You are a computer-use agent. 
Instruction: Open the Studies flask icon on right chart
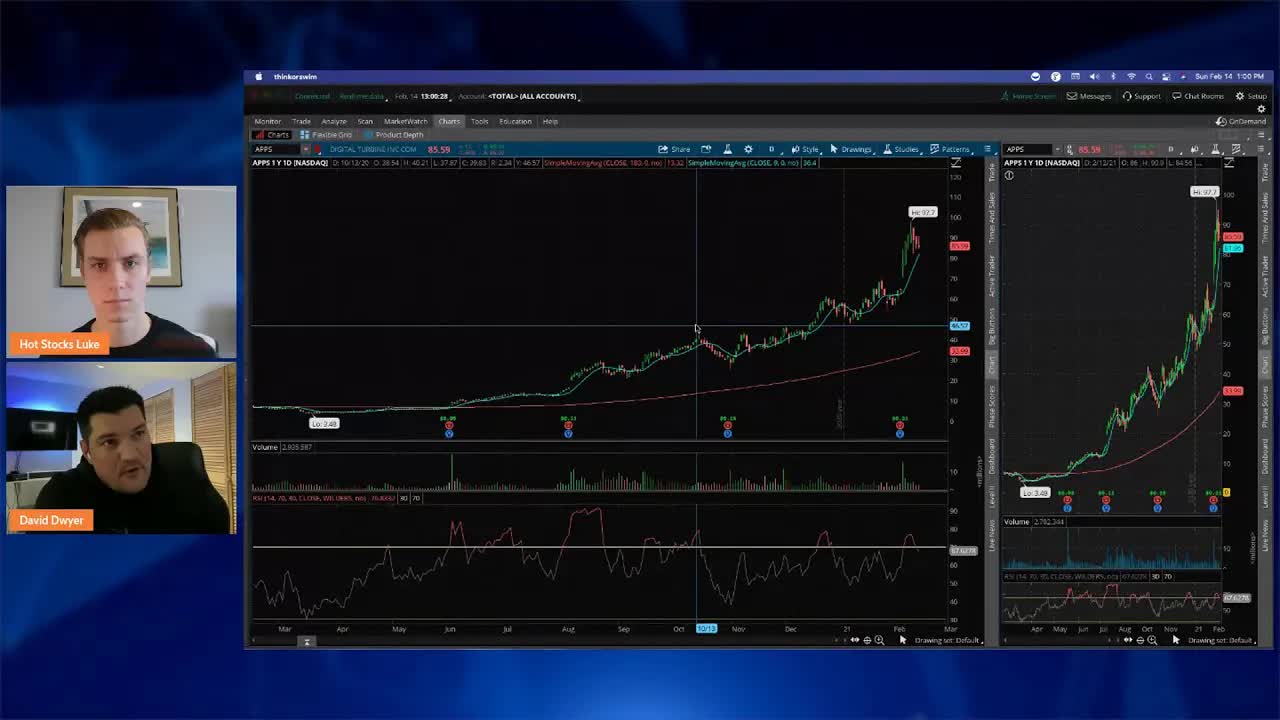1215,149
